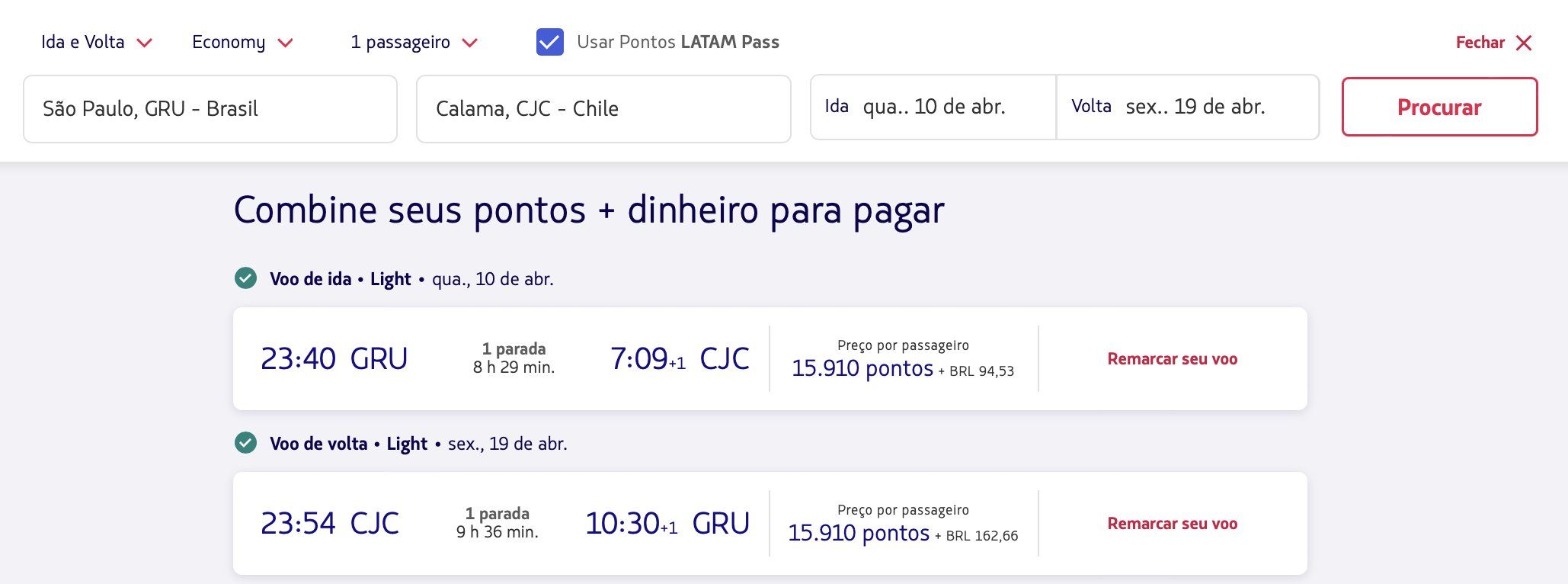The height and width of the screenshot is (584, 1568).
Task: Click green checkmark beside Voo de ida
Action: tap(245, 278)
